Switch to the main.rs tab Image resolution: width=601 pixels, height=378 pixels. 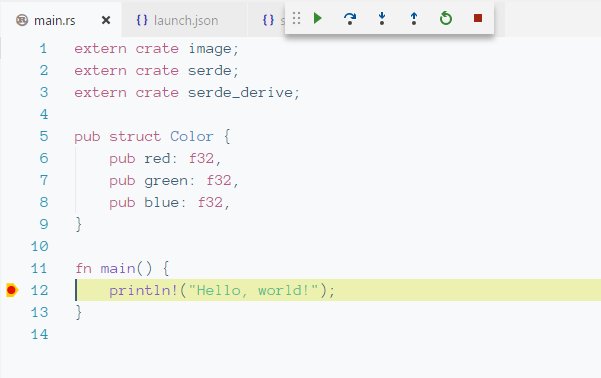(x=61, y=20)
